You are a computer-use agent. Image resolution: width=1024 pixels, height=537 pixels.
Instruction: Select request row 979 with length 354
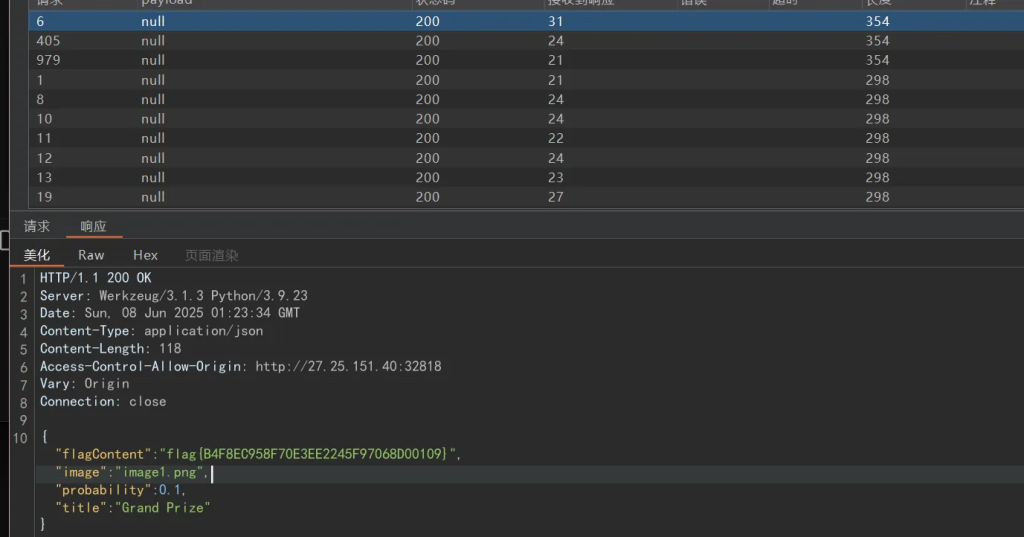pyautogui.click(x=526, y=60)
